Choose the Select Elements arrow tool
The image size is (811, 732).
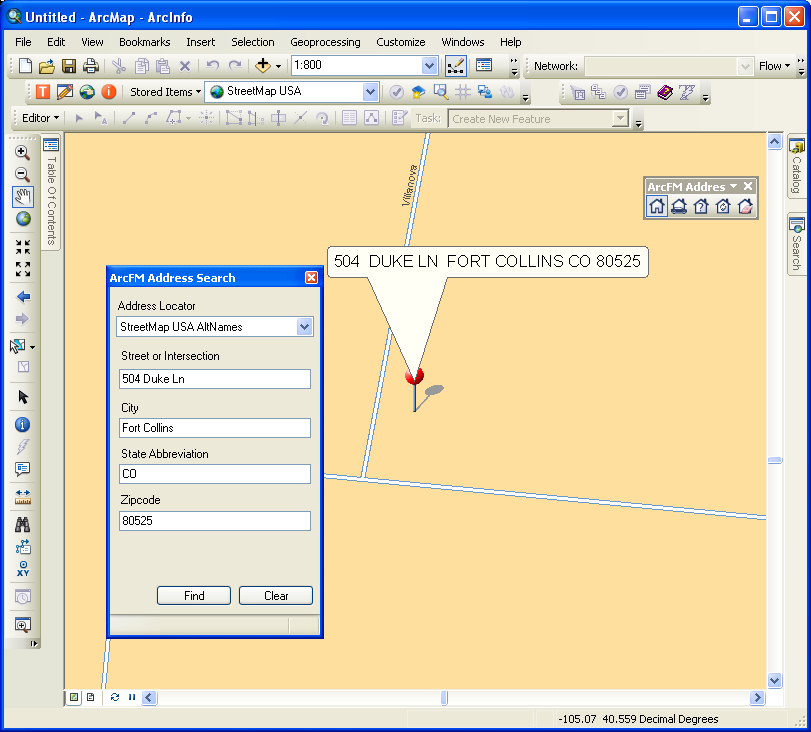23,397
